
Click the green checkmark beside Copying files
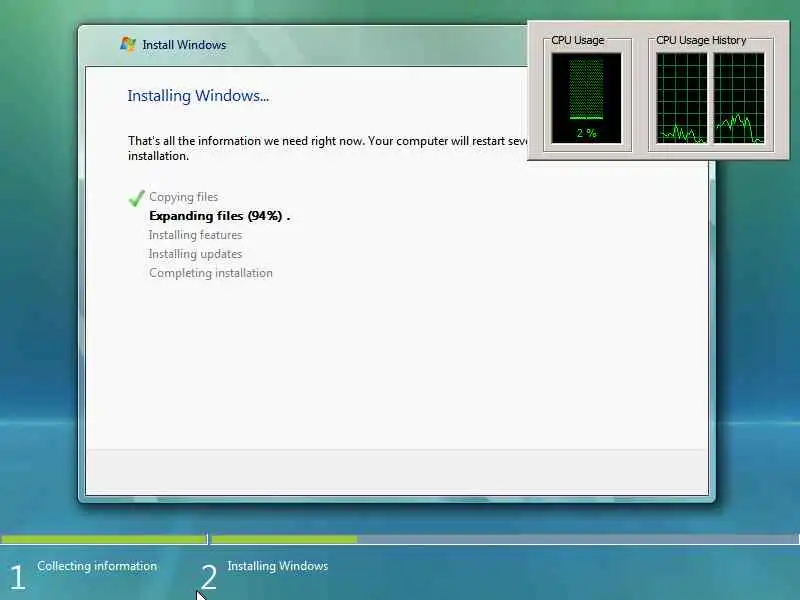coord(136,198)
